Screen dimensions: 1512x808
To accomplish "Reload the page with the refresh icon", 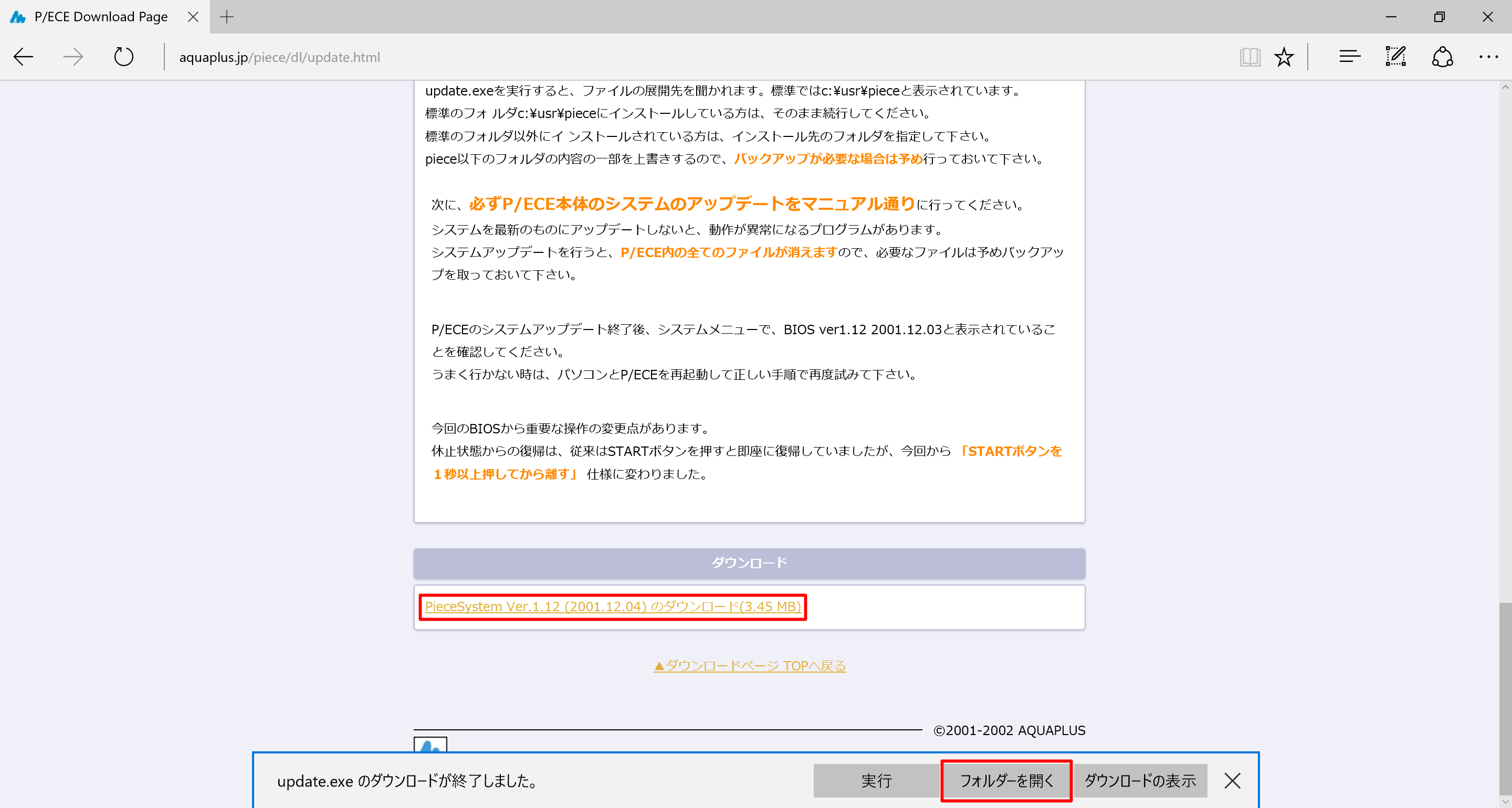I will 124,57.
